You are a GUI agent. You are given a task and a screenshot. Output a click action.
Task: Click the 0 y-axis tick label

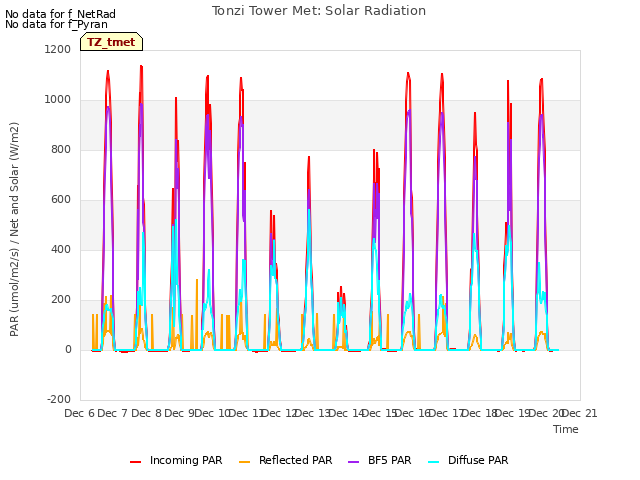tap(68, 349)
